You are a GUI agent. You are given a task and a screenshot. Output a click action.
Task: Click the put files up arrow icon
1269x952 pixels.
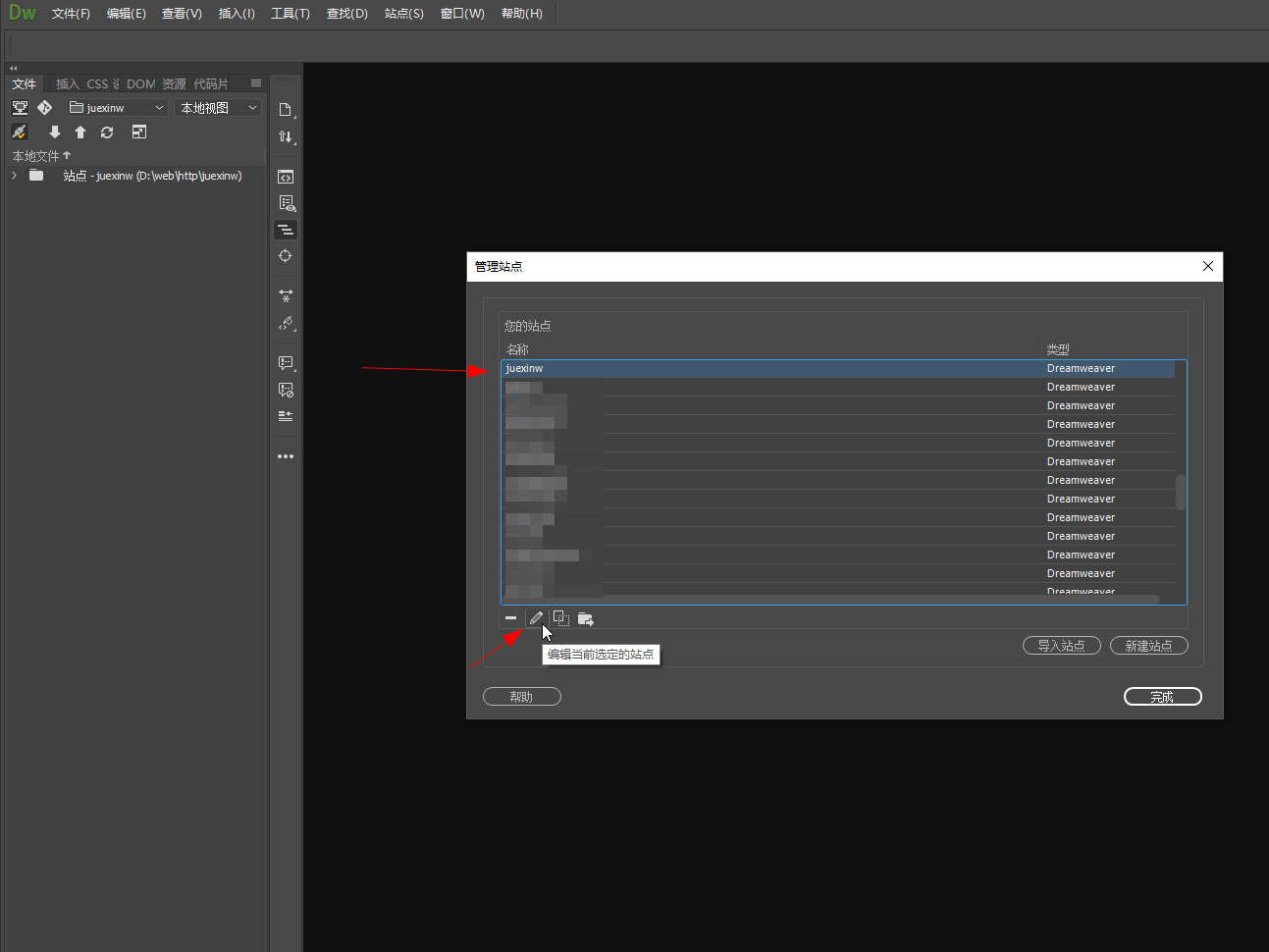[x=80, y=132]
